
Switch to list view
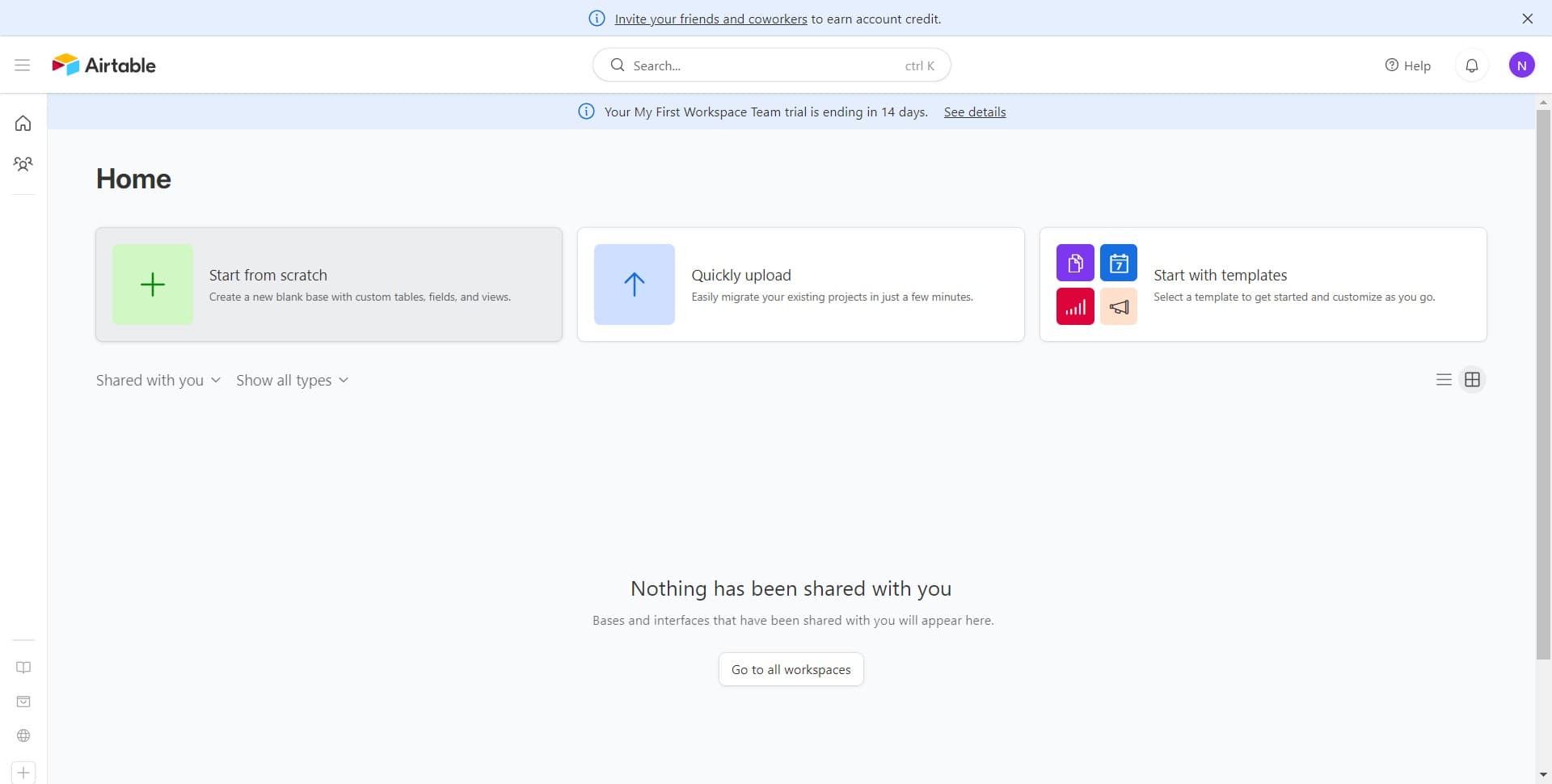coord(1444,380)
